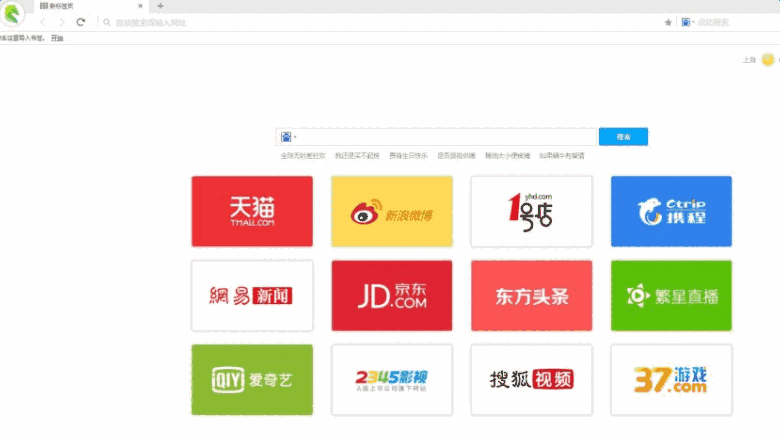Screen dimensions: 780x436
Task: Click the back navigation arrow
Action: coord(43,22)
